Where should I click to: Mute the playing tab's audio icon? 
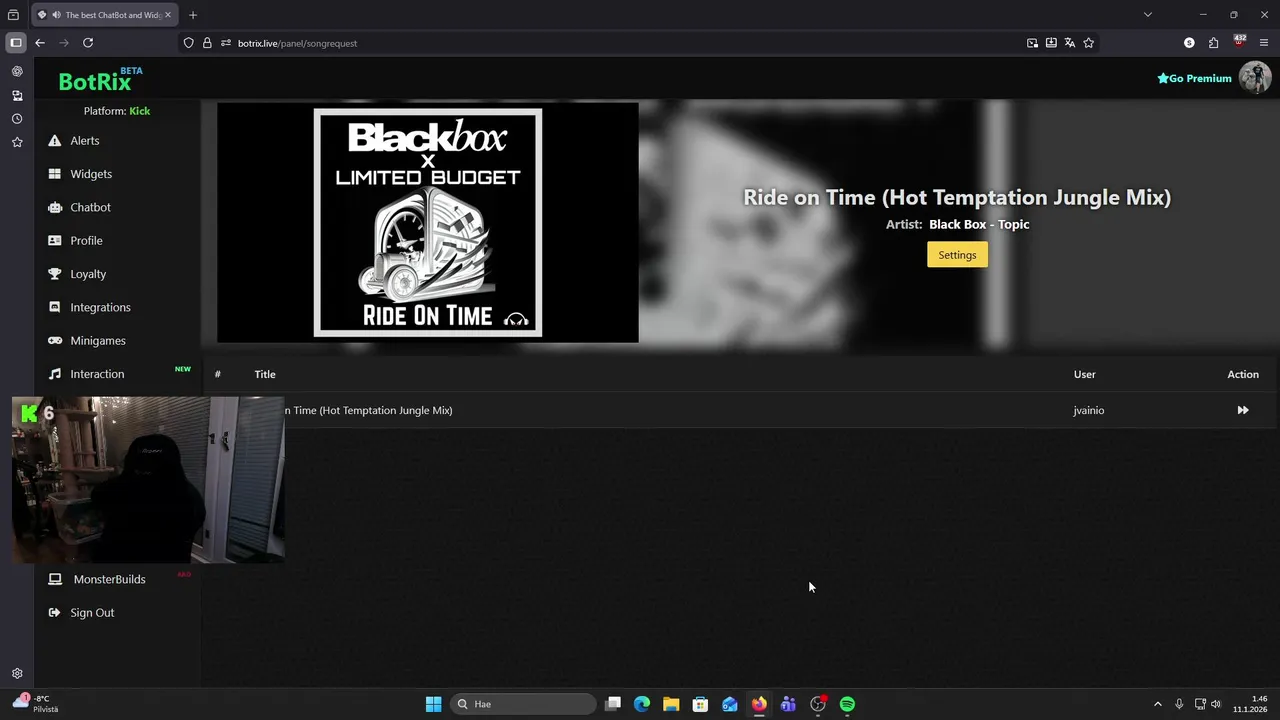point(56,15)
